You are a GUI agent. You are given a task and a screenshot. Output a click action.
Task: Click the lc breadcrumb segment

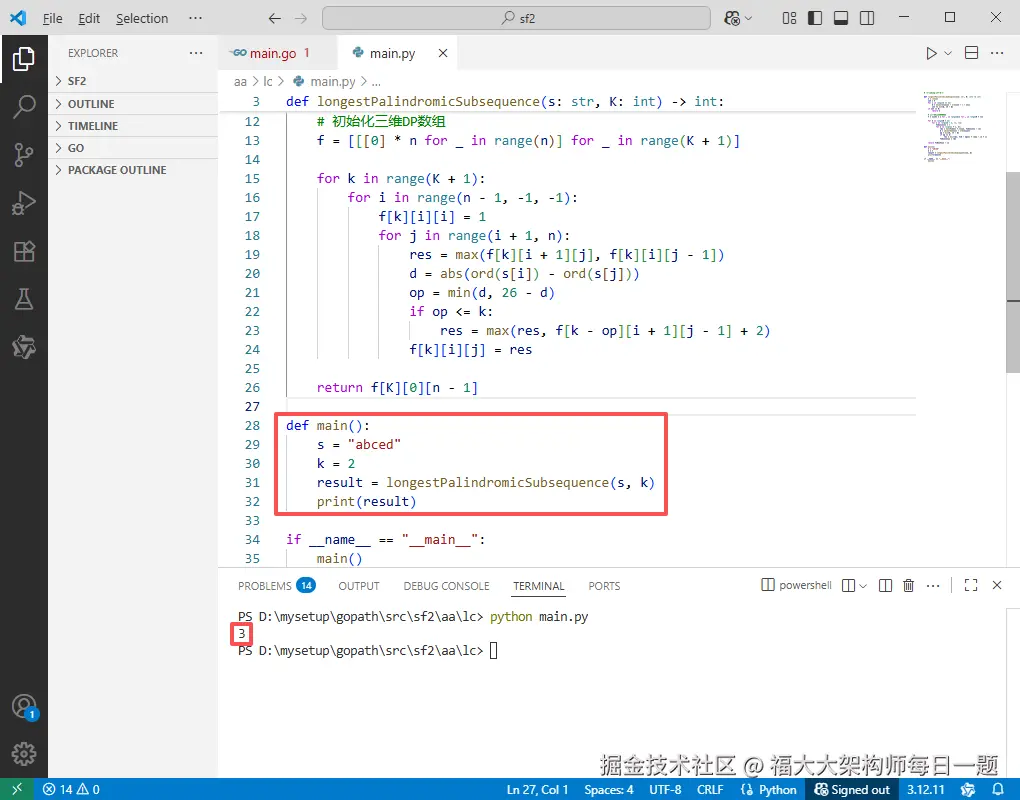(x=267, y=82)
